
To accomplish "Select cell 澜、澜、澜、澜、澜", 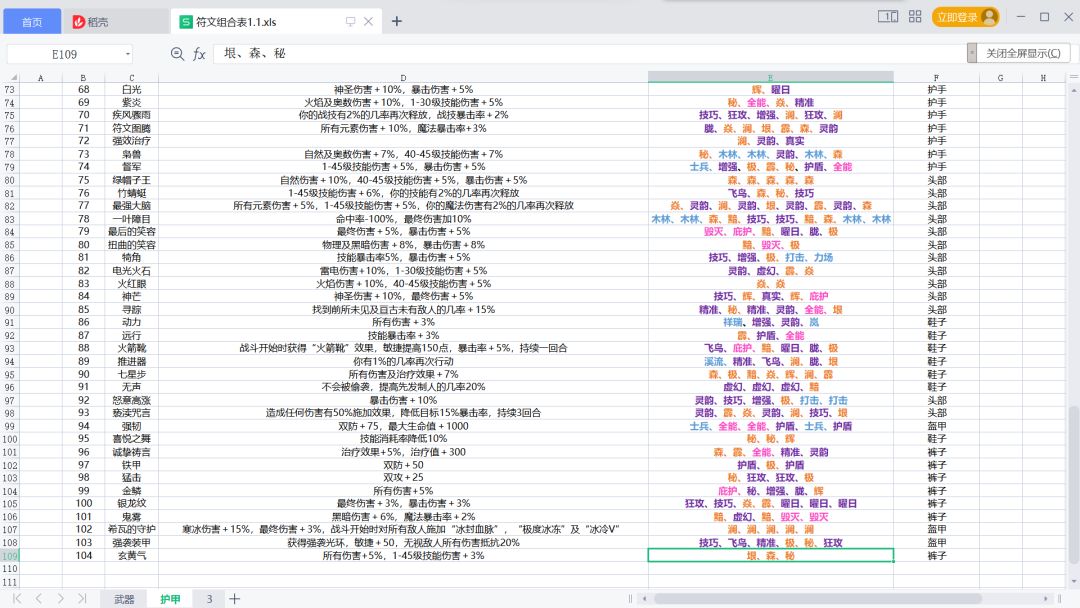I will [771, 530].
